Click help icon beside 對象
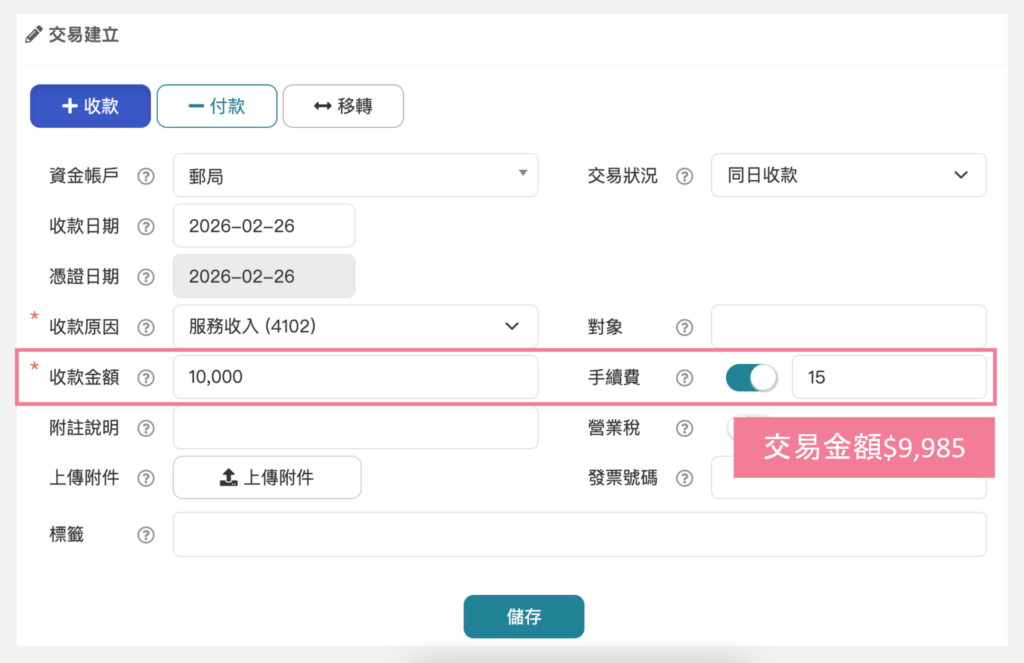 click(685, 327)
